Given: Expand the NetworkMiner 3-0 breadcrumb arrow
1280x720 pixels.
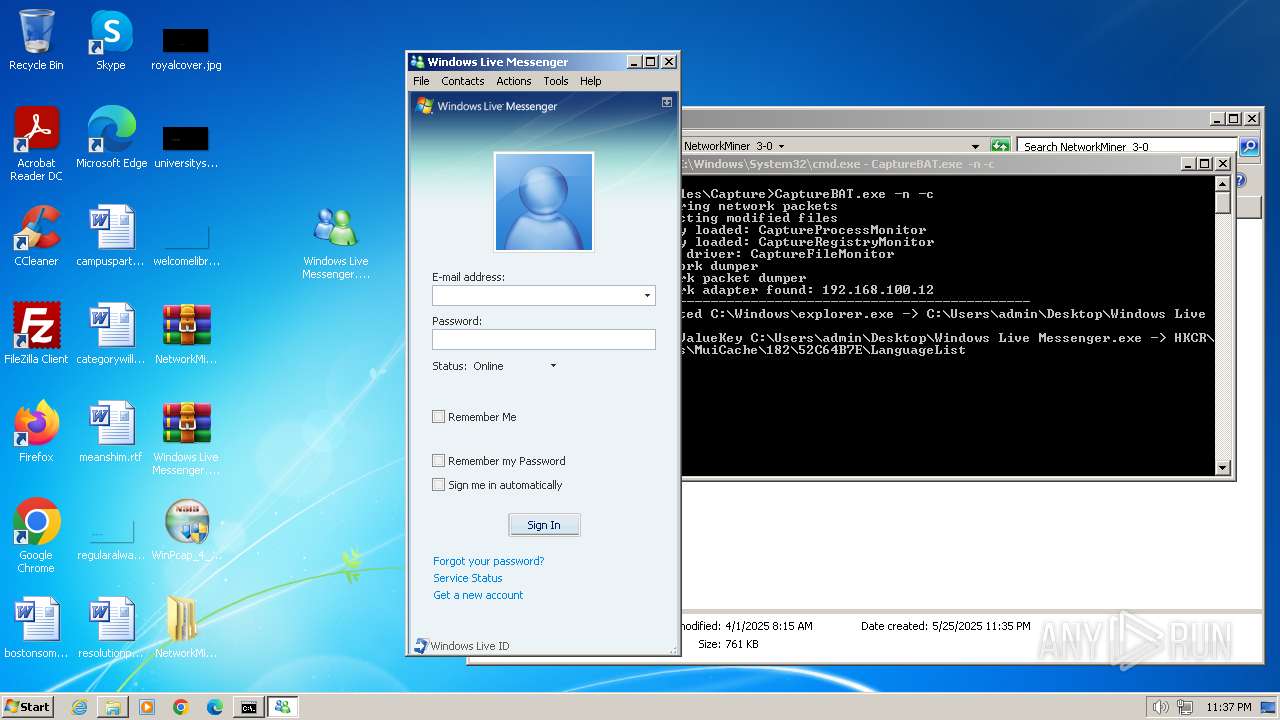Looking at the screenshot, I should pos(781,146).
